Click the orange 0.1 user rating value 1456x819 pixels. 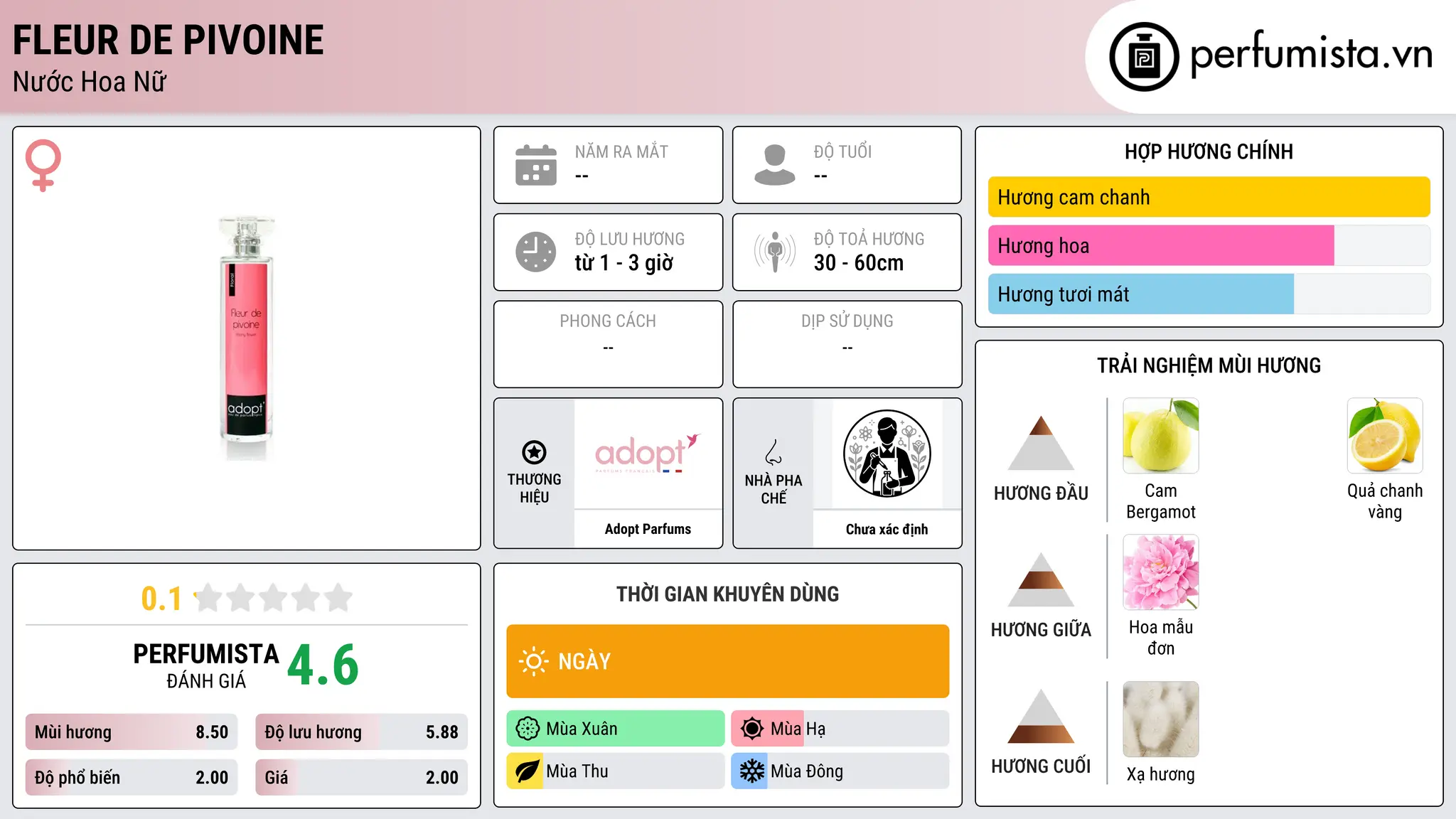161,599
